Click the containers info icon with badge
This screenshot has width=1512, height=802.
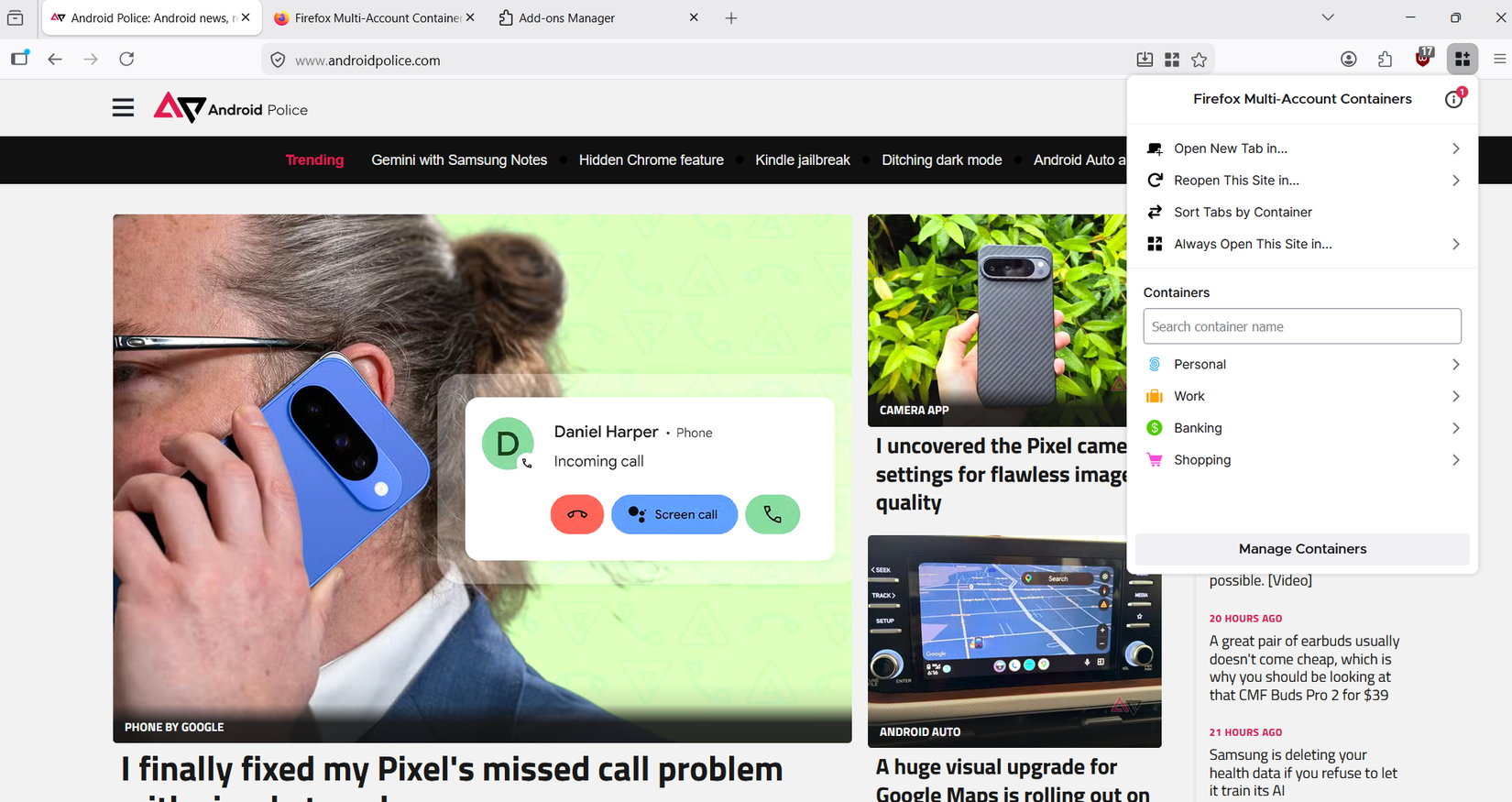[x=1454, y=98]
